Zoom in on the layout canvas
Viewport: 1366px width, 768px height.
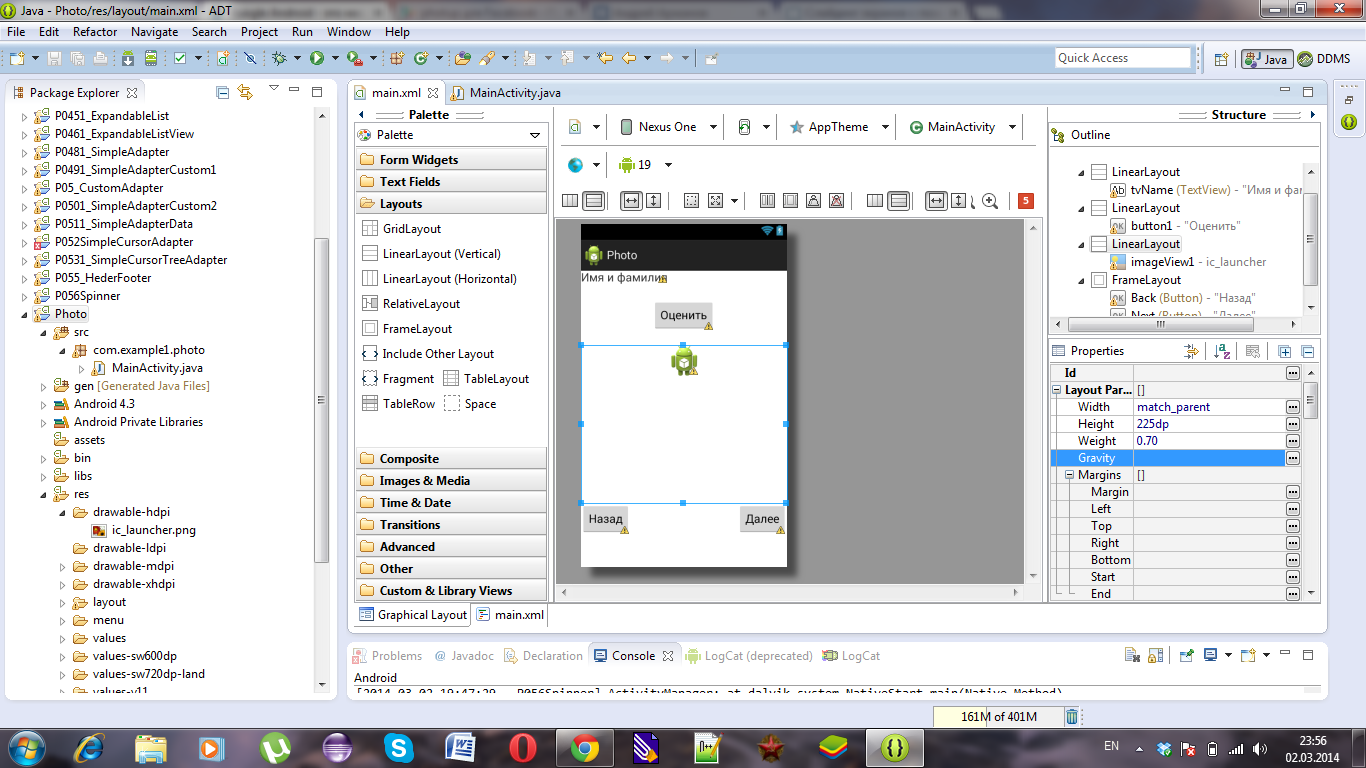coord(990,201)
